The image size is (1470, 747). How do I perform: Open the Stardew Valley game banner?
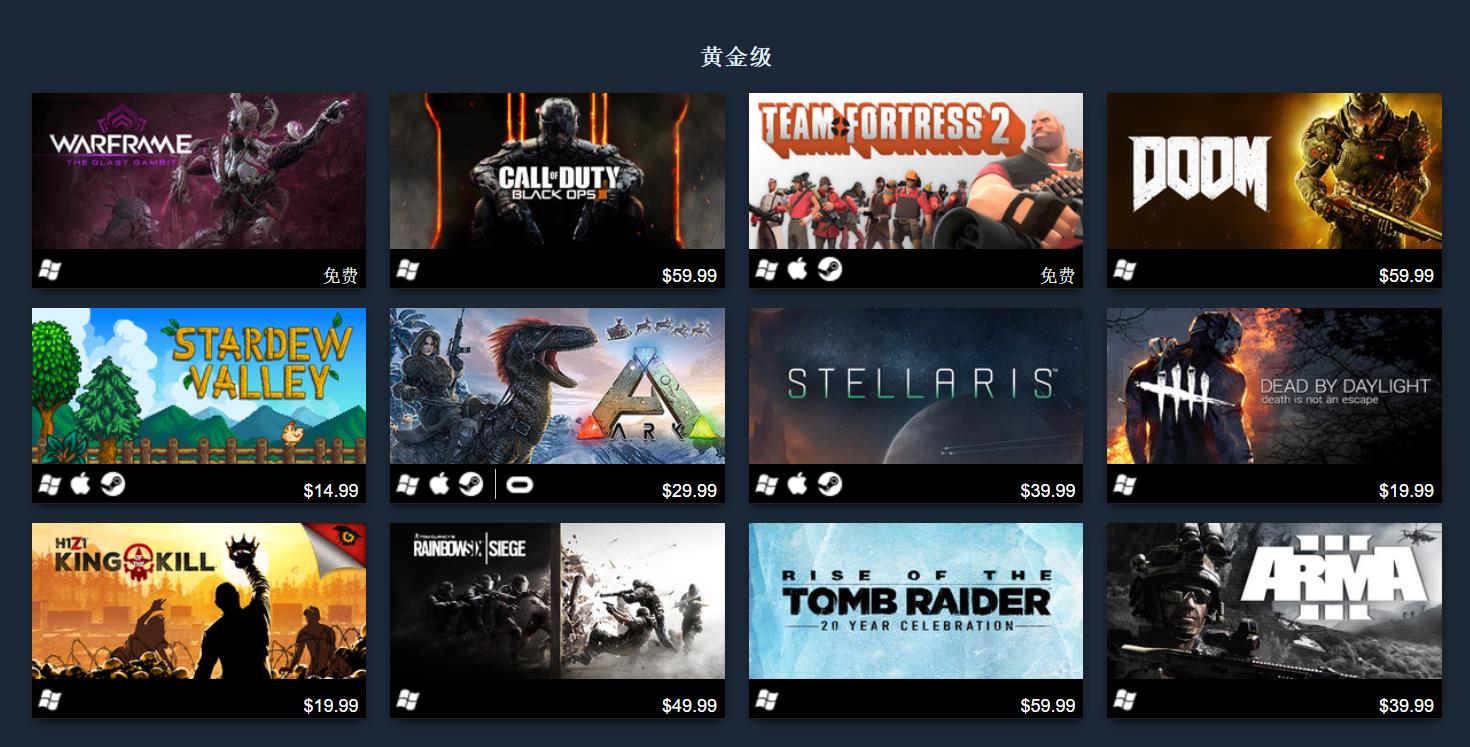(x=199, y=386)
